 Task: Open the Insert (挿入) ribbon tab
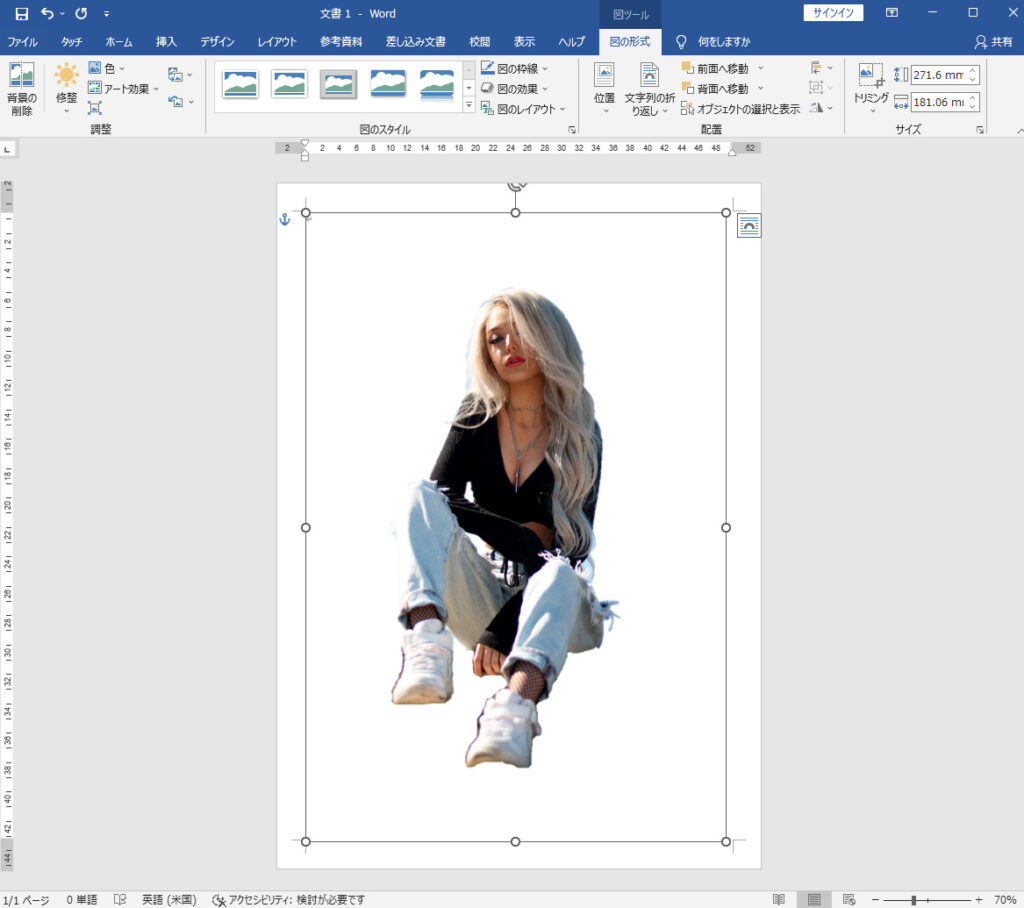pos(166,42)
